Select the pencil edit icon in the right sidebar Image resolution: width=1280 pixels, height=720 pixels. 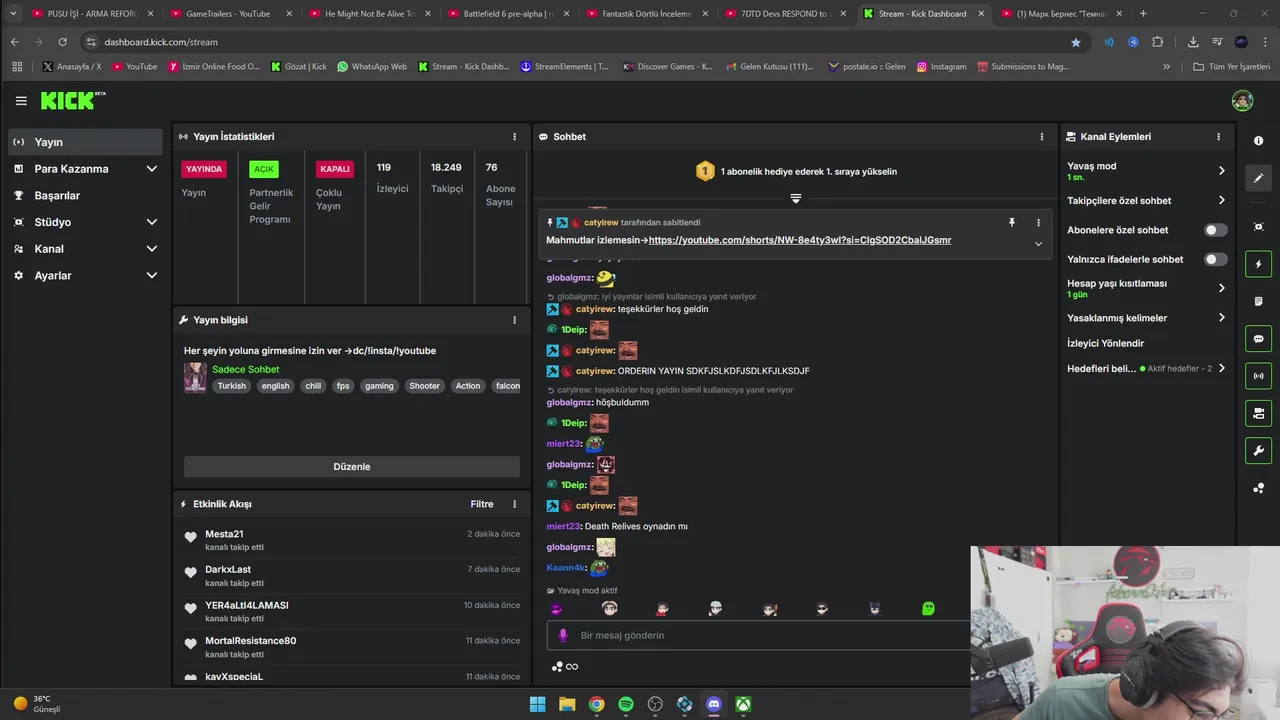point(1258,178)
